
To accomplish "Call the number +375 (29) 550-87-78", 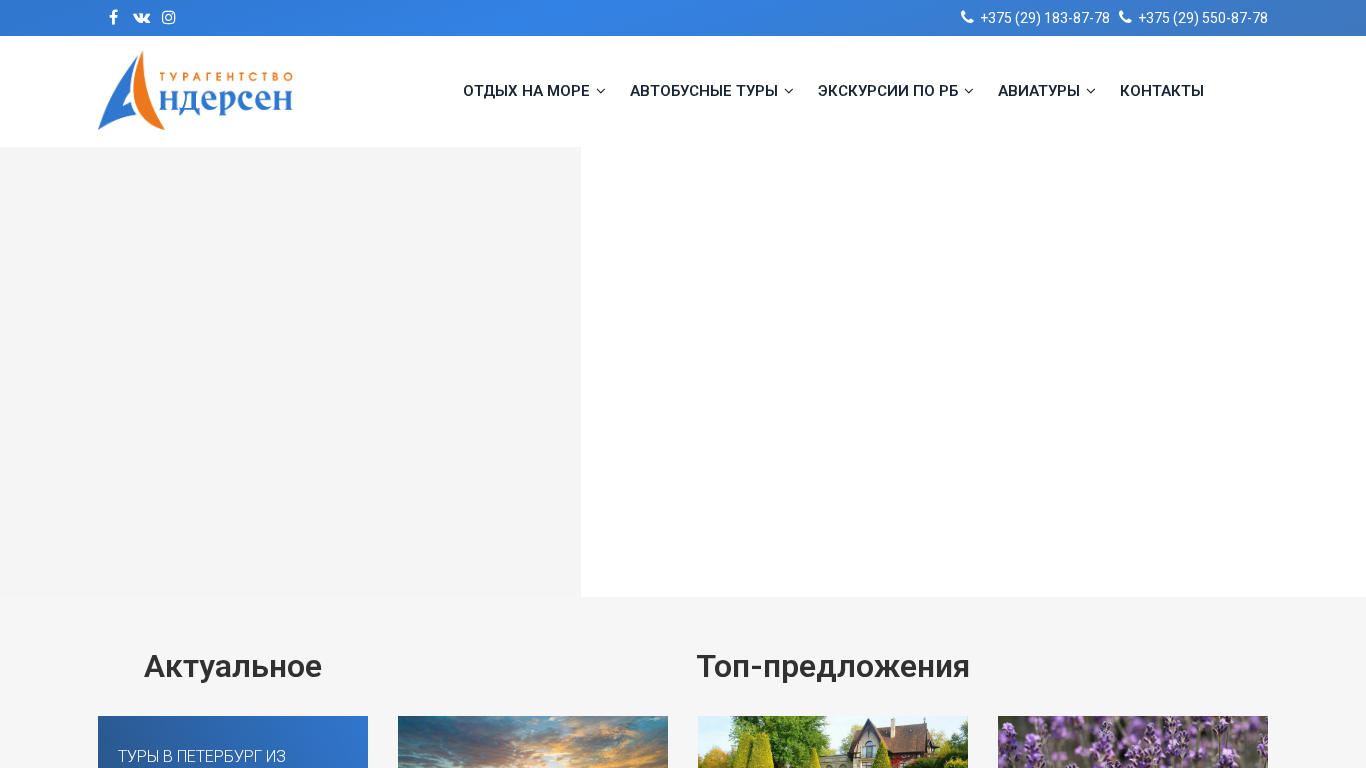I will (x=1202, y=18).
